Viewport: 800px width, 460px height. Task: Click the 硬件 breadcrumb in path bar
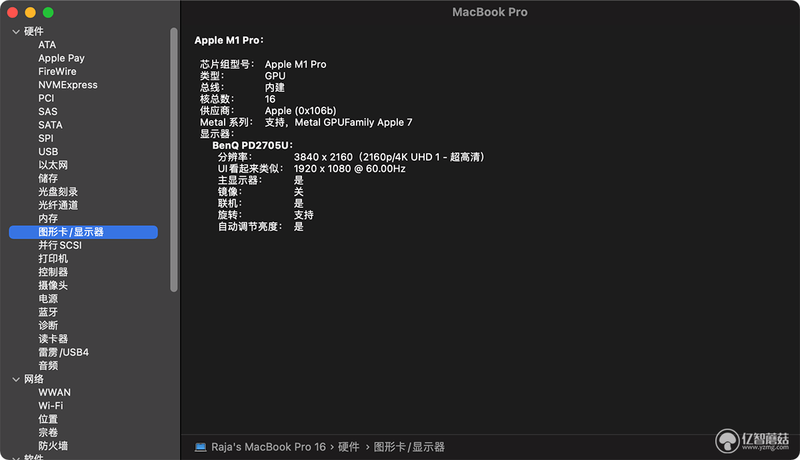(x=348, y=447)
